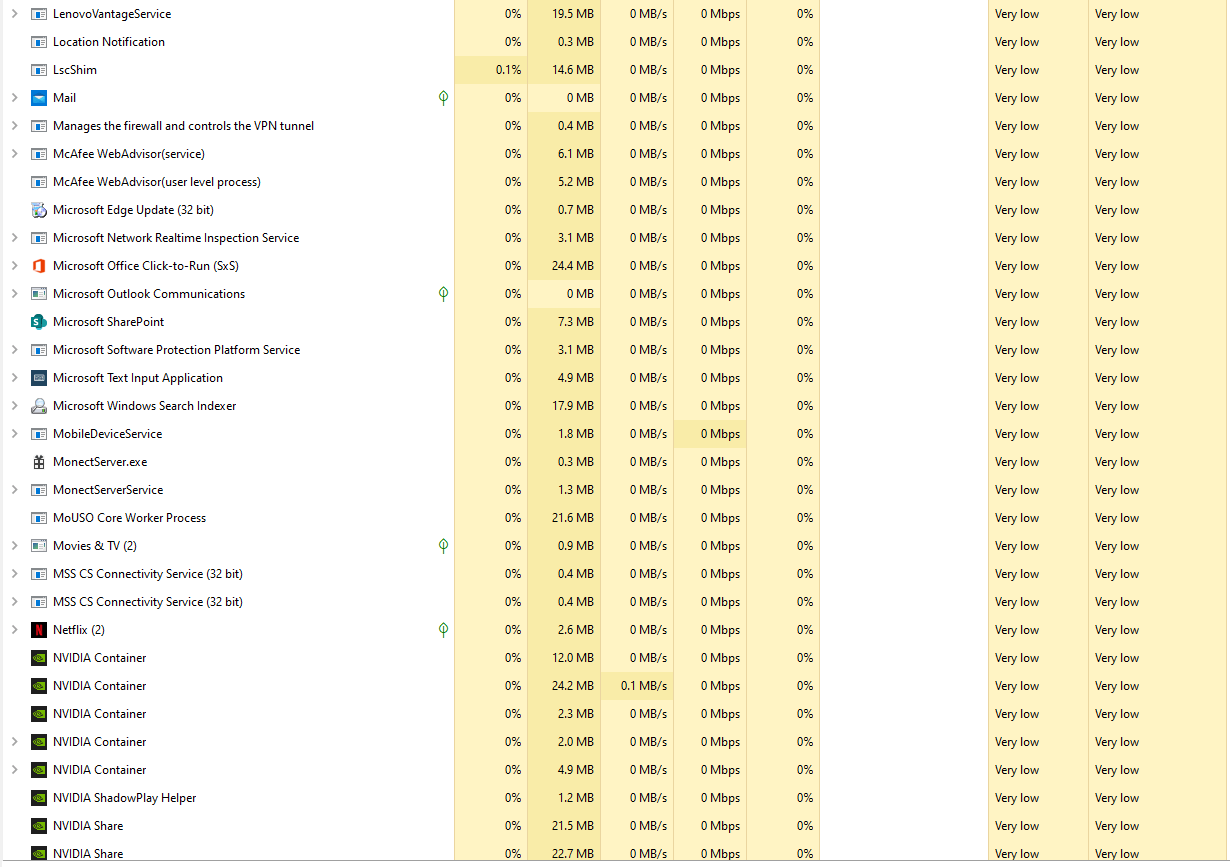
Task: Expand the MobileDeviceService row
Action: (x=14, y=434)
